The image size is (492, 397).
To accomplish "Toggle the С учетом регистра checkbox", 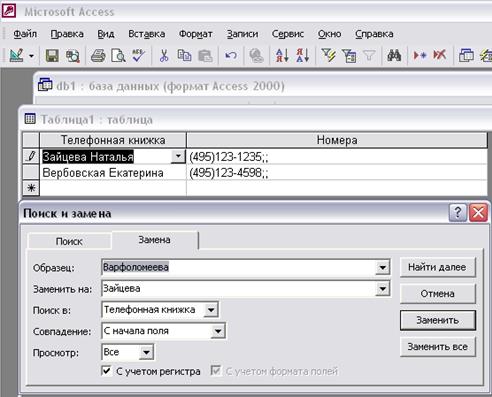I will pyautogui.click(x=106, y=371).
